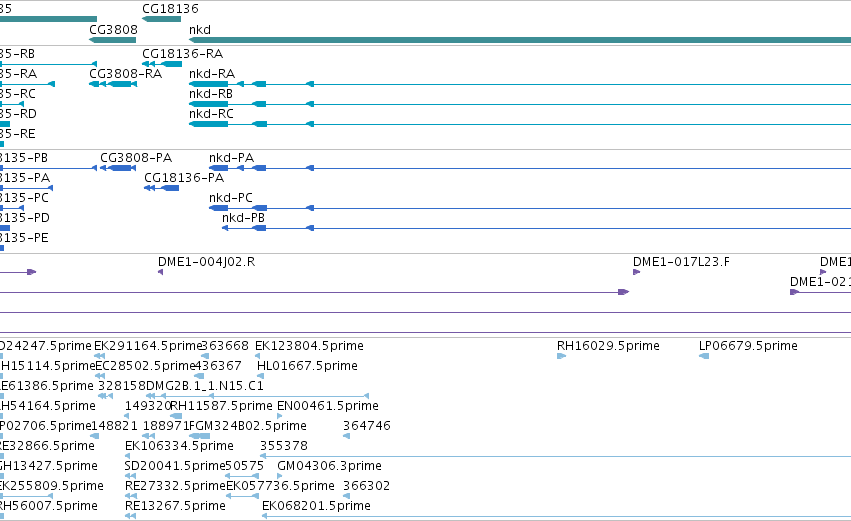
Task: Click the 50575 feature label
Action: click(x=244, y=467)
